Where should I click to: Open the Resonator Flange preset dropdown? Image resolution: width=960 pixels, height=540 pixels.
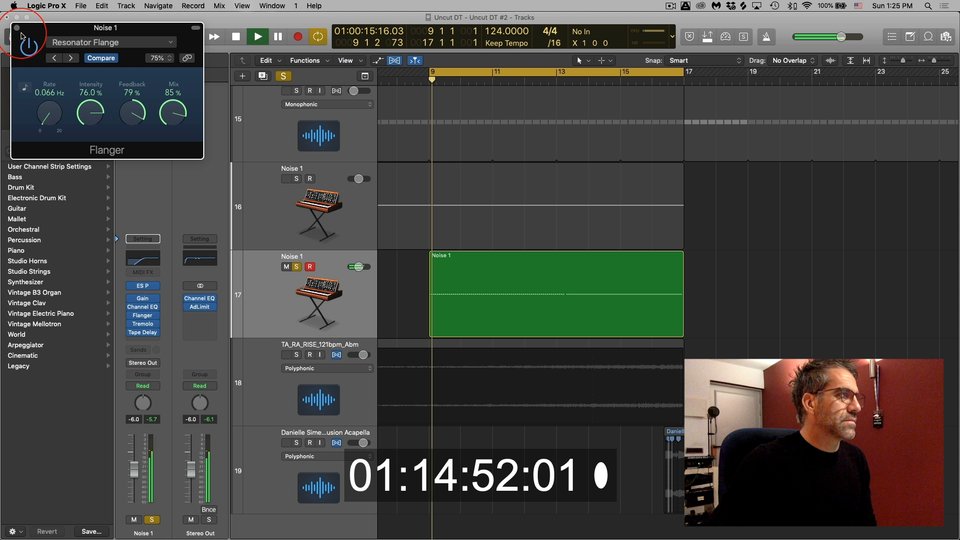(x=111, y=42)
